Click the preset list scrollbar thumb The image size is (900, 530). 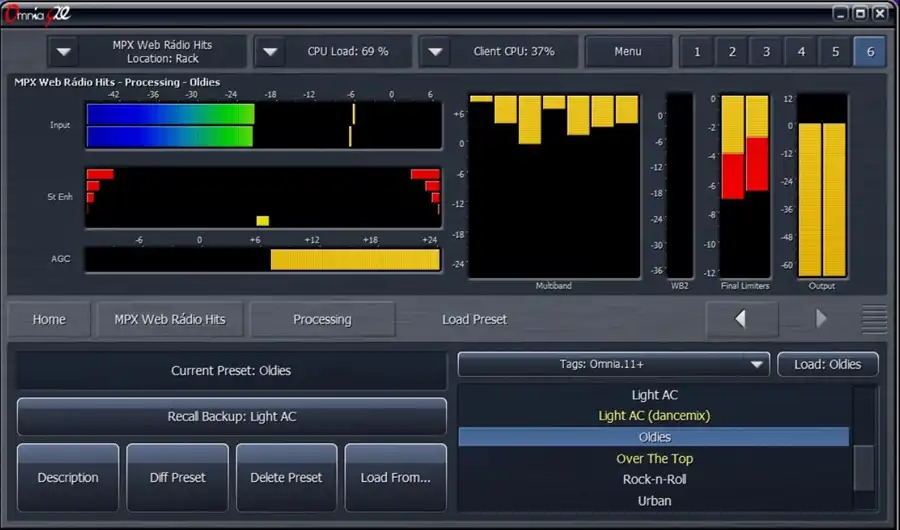[x=863, y=467]
